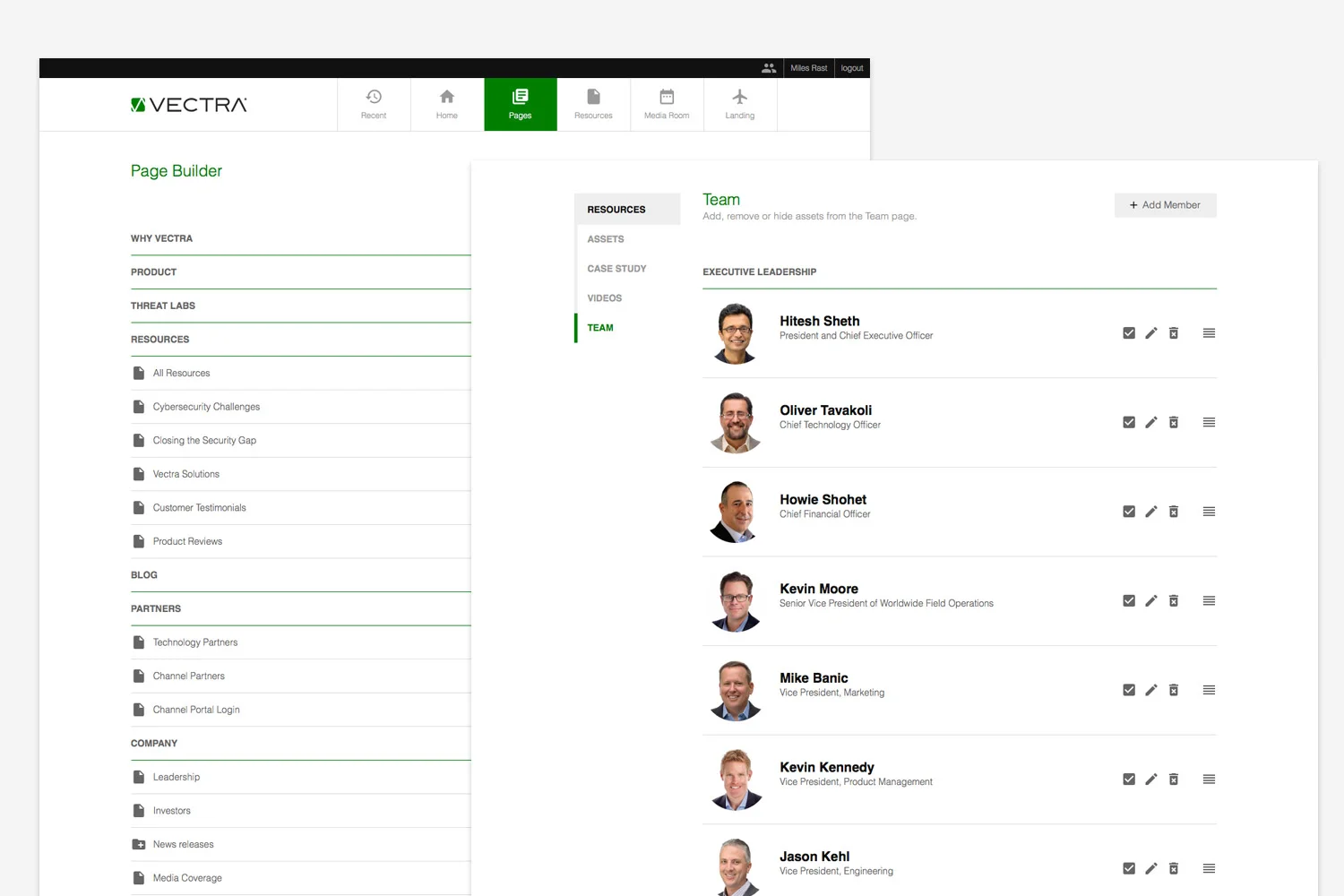This screenshot has width=1344, height=896.
Task: Edit Kevin Moore with the pencil icon
Action: [x=1151, y=600]
